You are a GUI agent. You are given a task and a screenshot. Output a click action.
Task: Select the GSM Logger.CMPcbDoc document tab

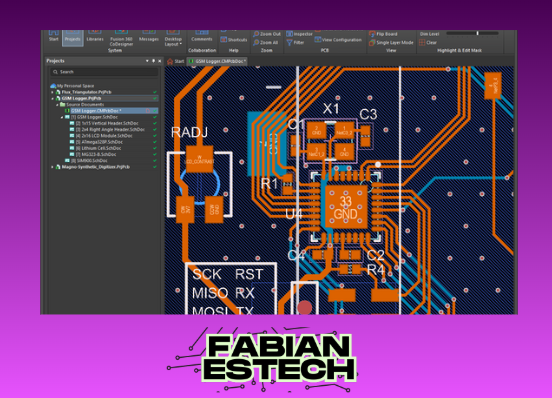217,61
